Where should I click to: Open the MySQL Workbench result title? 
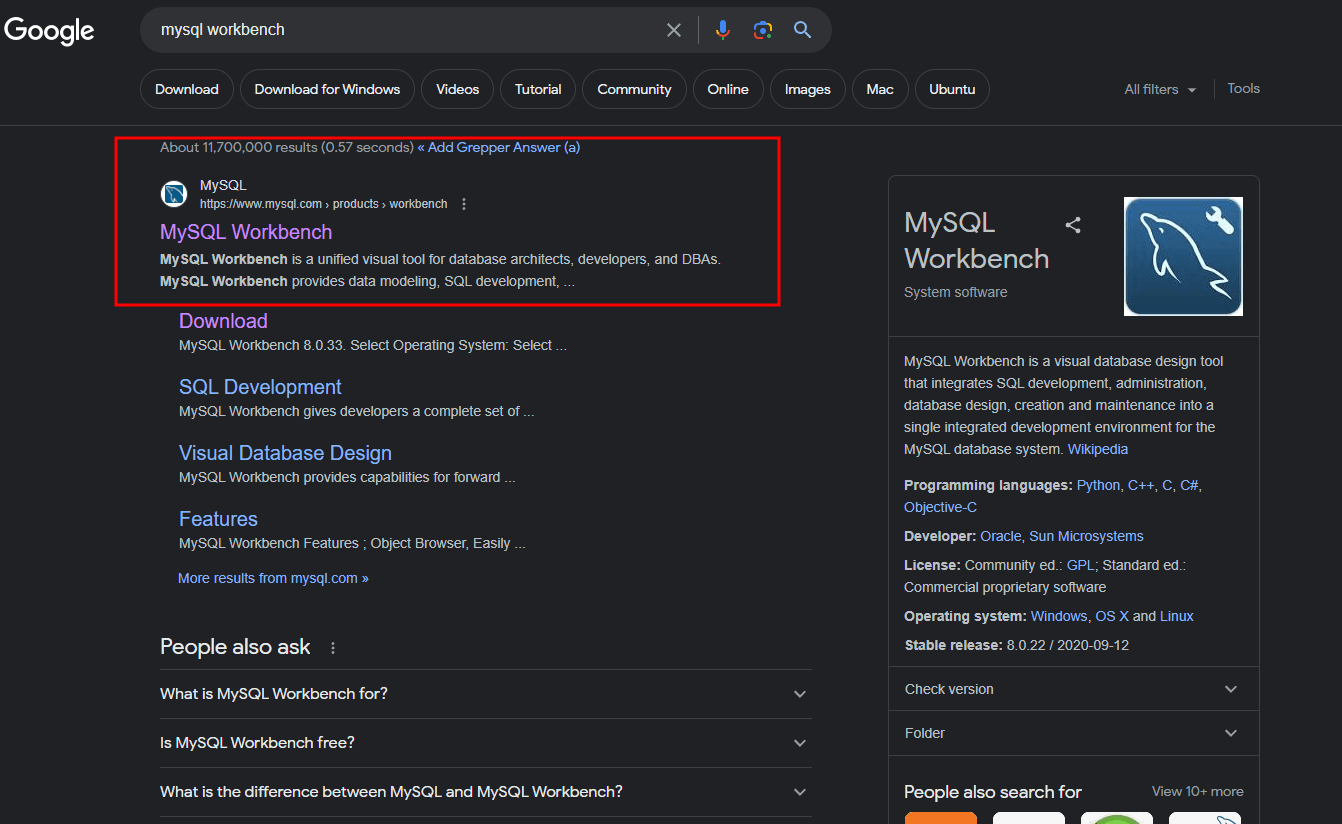pyautogui.click(x=246, y=232)
